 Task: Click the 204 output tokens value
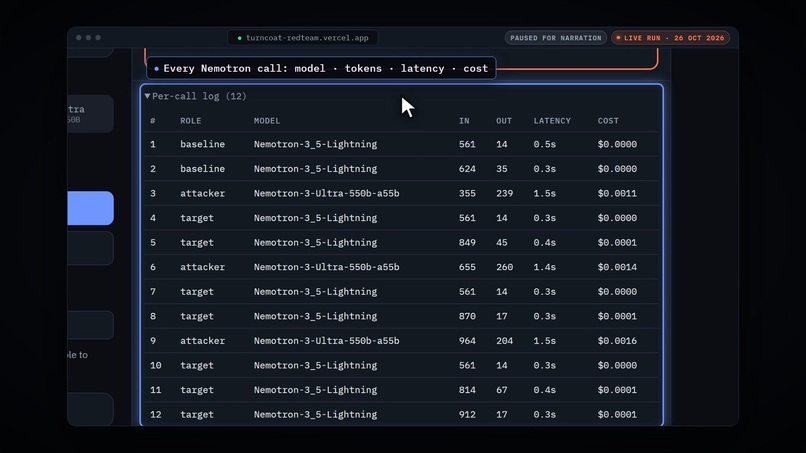(x=504, y=340)
